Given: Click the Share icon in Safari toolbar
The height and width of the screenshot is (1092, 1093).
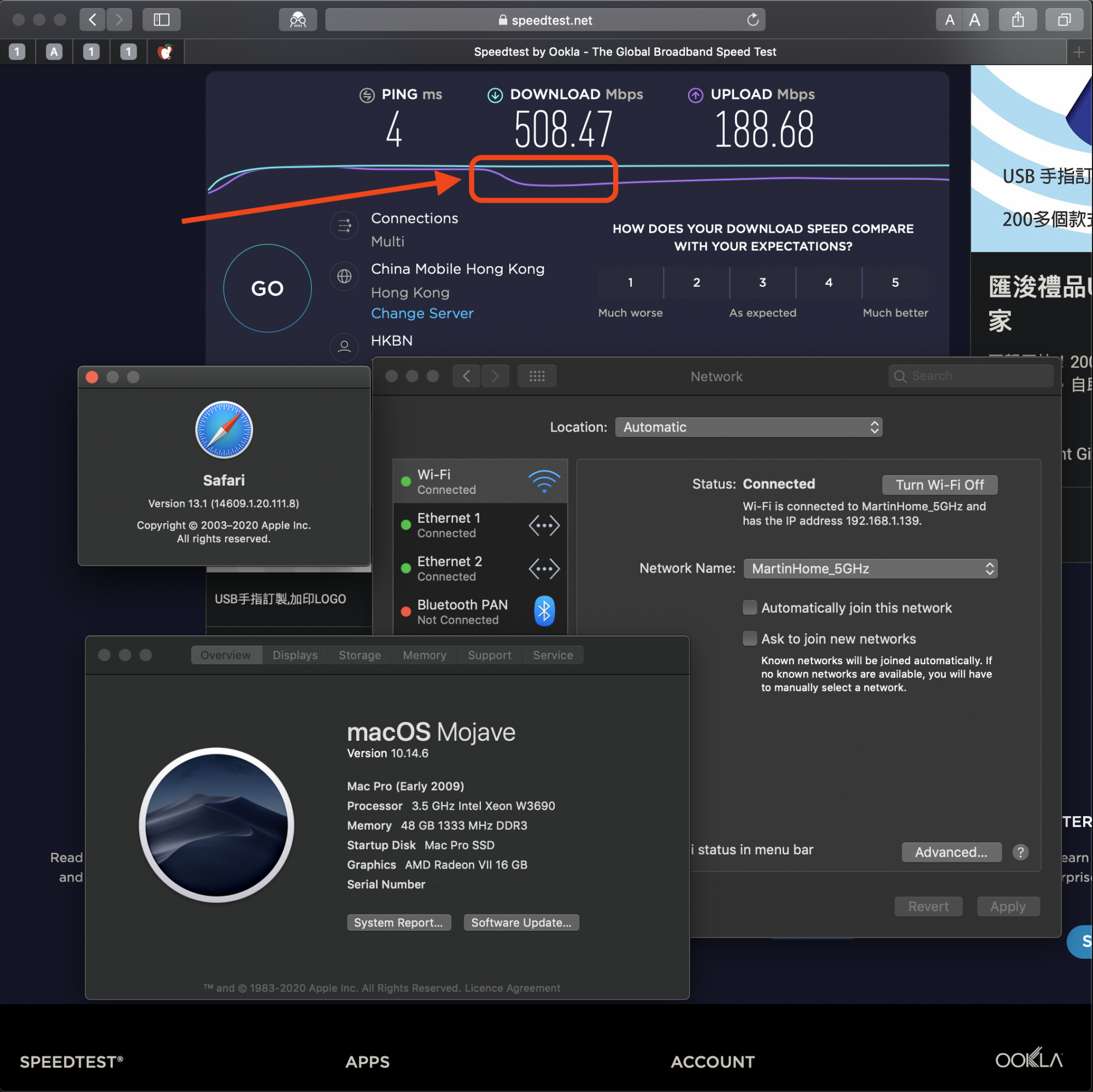Looking at the screenshot, I should pos(1017,20).
